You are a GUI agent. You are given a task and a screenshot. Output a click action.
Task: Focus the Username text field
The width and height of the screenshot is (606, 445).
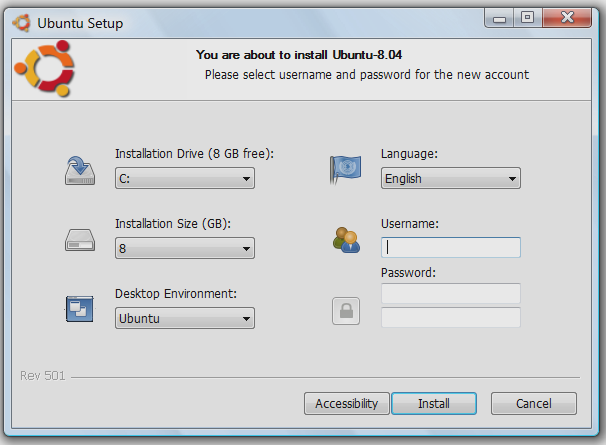pyautogui.click(x=451, y=247)
